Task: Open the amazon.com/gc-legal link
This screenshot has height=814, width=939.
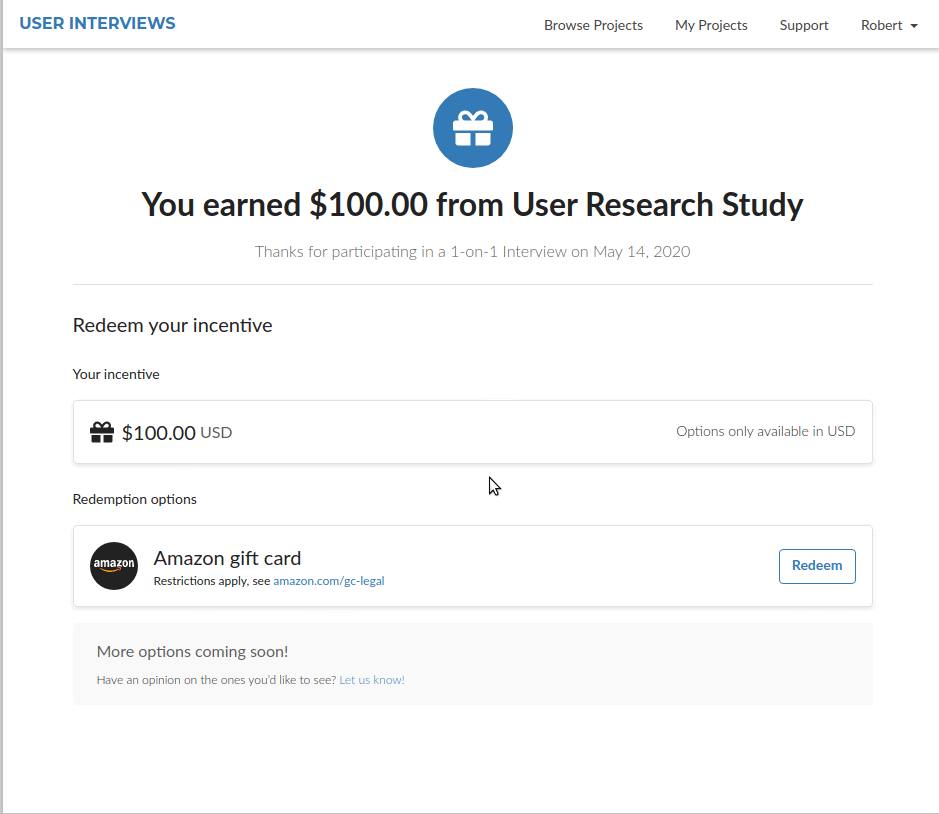Action: point(329,580)
